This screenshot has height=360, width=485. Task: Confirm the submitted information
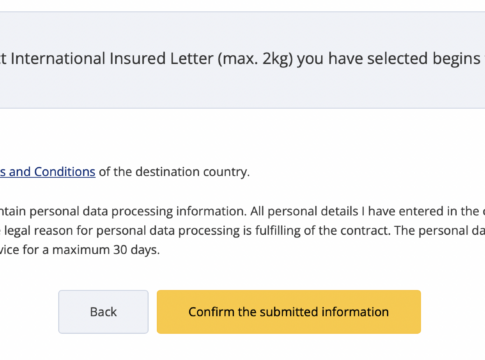pos(289,312)
